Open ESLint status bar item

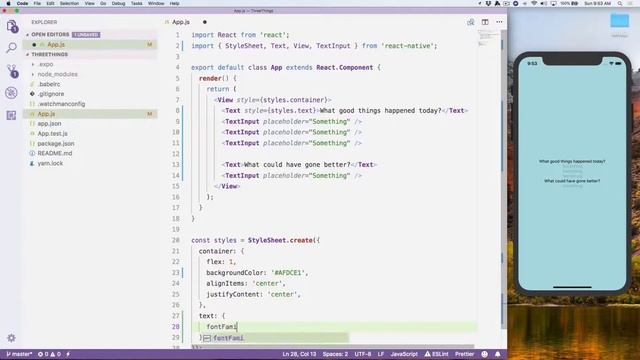[x=436, y=354]
